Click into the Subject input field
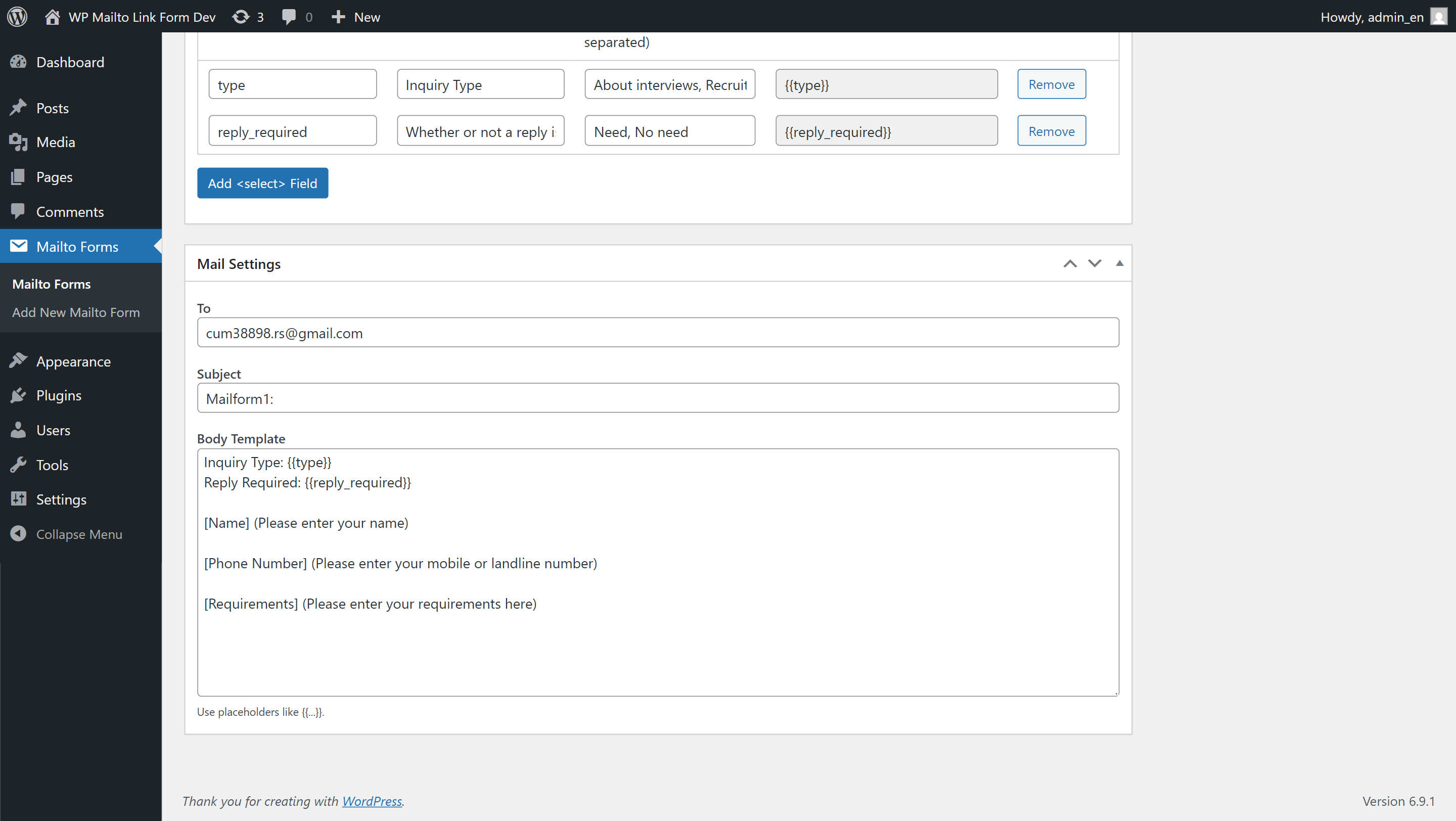1456x821 pixels. pyautogui.click(x=658, y=398)
